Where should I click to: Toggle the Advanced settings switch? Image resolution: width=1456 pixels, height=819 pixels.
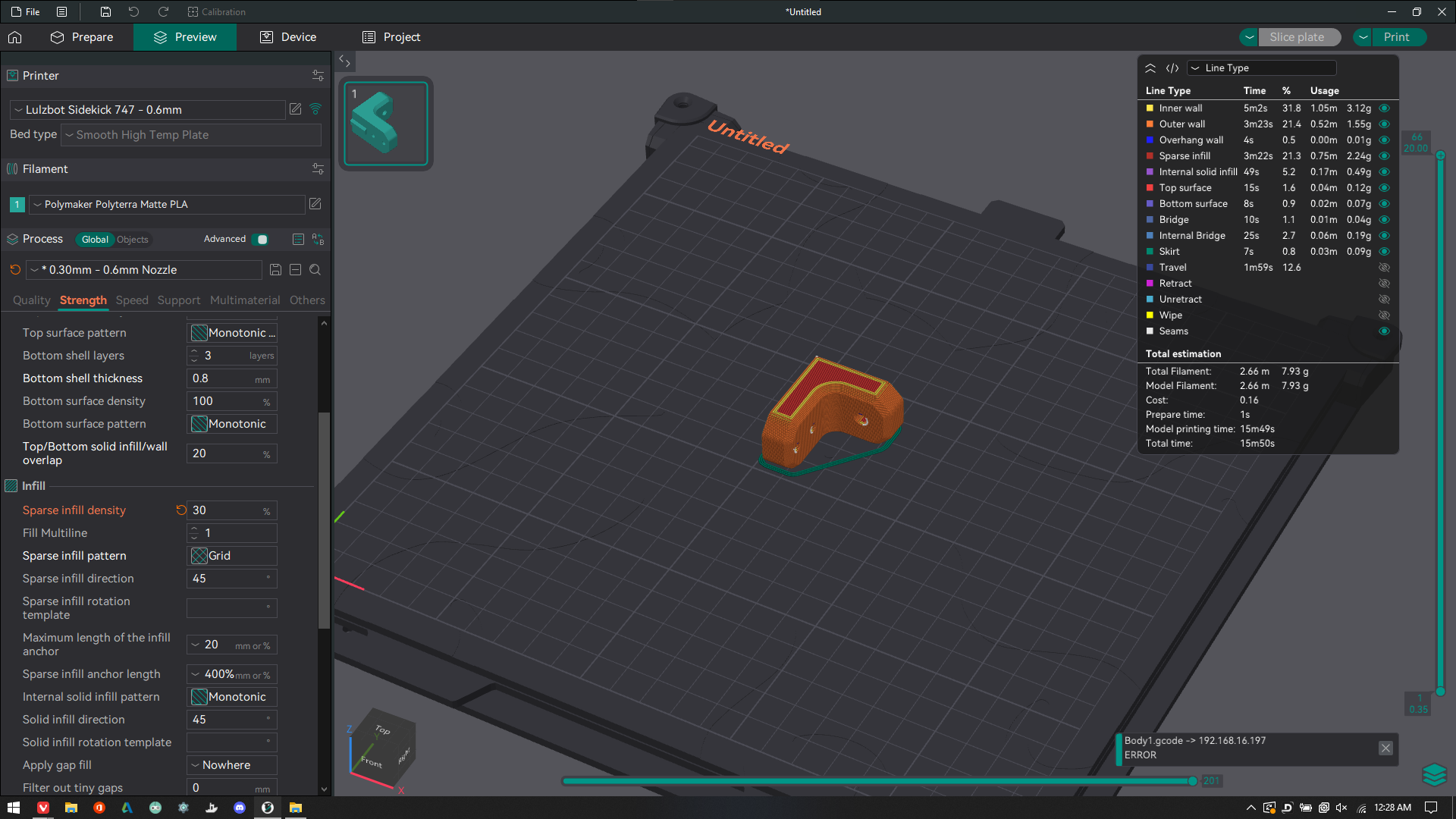click(x=260, y=240)
